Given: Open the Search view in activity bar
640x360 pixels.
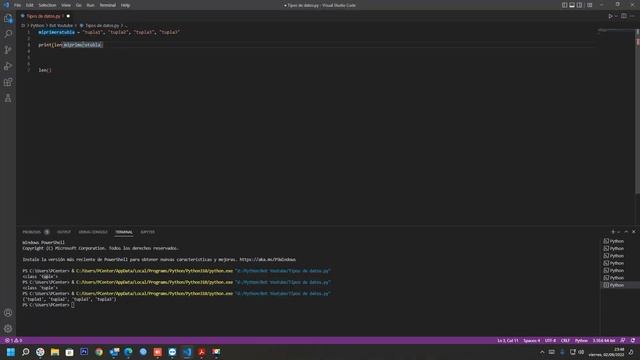Looking at the screenshot, I should click(8, 34).
